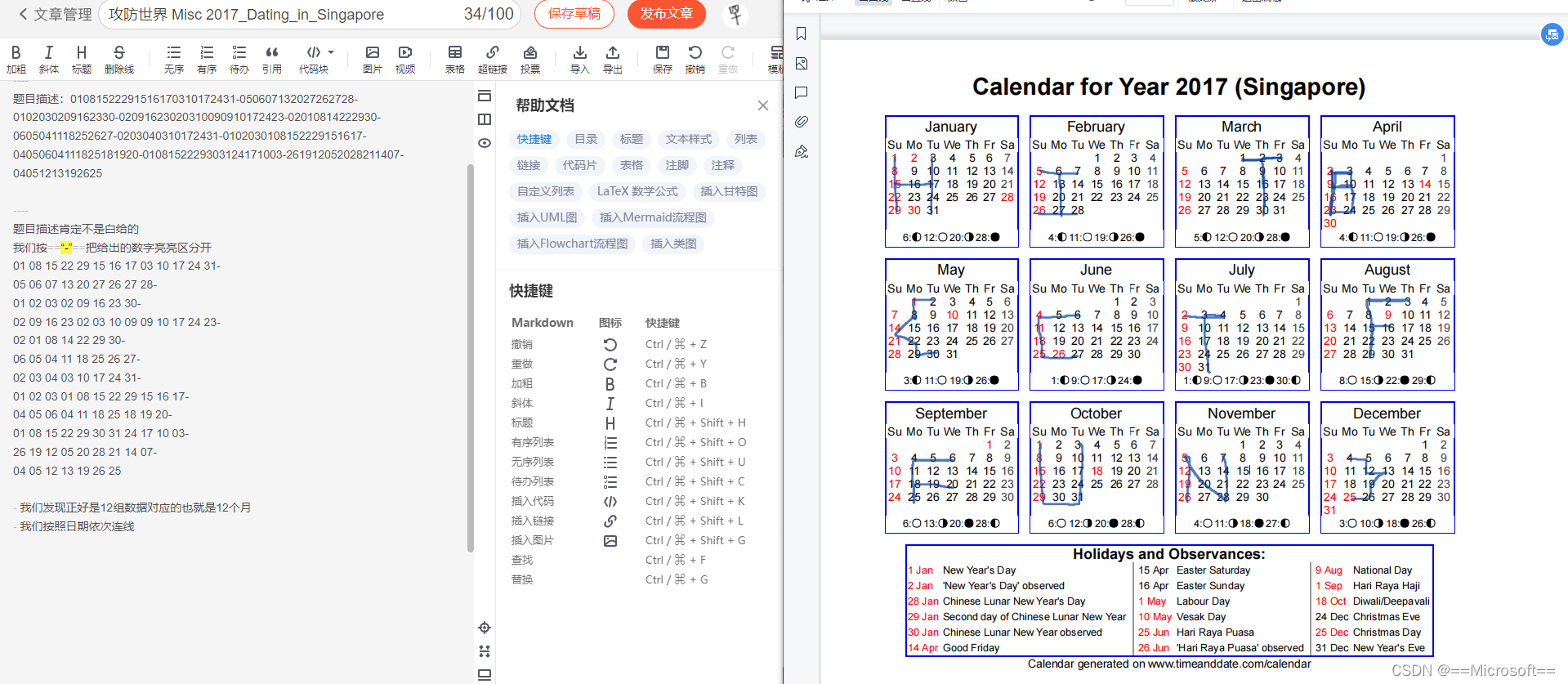
Task: Click the 快捷键 section heading
Action: click(x=531, y=291)
